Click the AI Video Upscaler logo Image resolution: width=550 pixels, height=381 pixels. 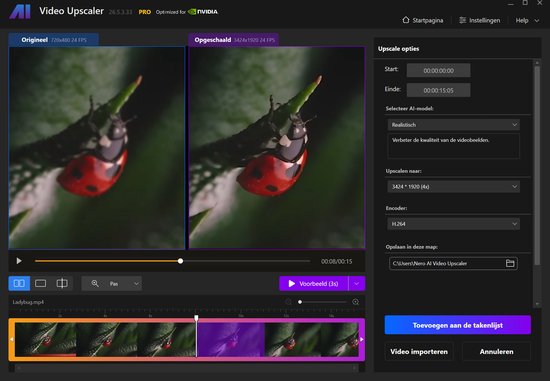(x=20, y=12)
